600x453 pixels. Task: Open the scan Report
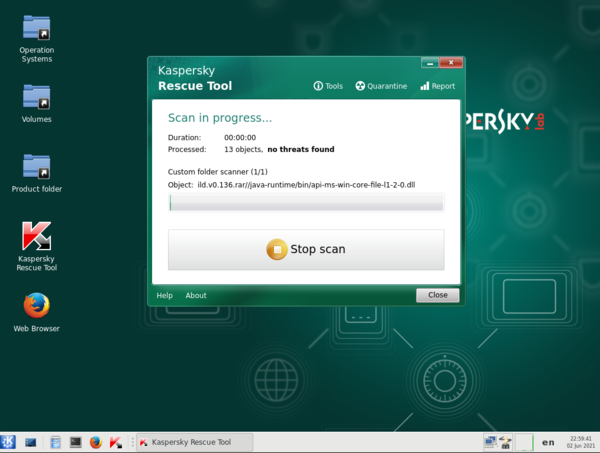tap(437, 86)
